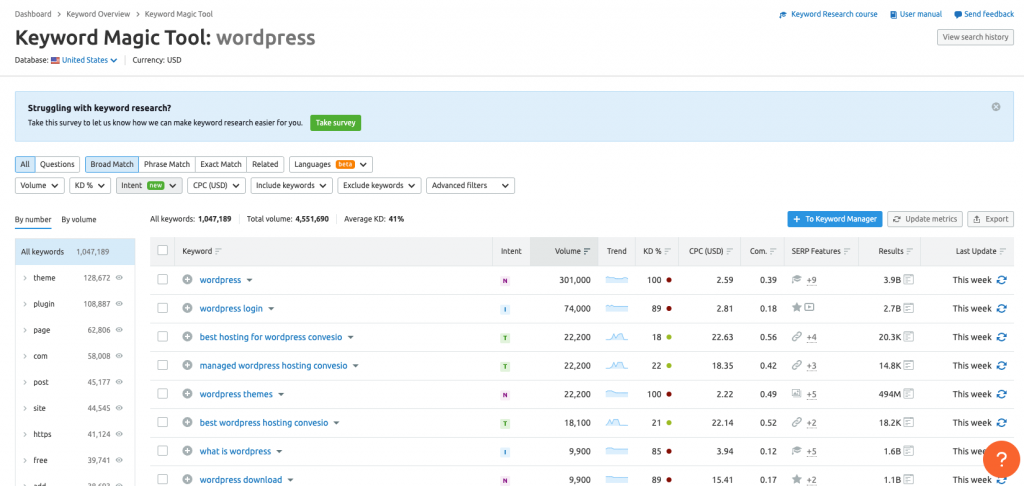
Task: Add what is wordpress via plus icon
Action: pyautogui.click(x=187, y=451)
